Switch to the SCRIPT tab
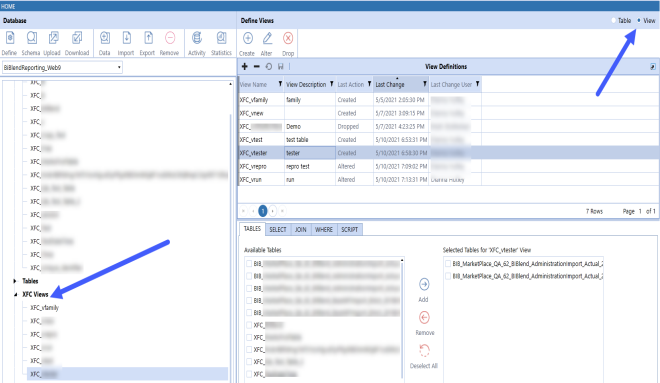 pyautogui.click(x=349, y=229)
